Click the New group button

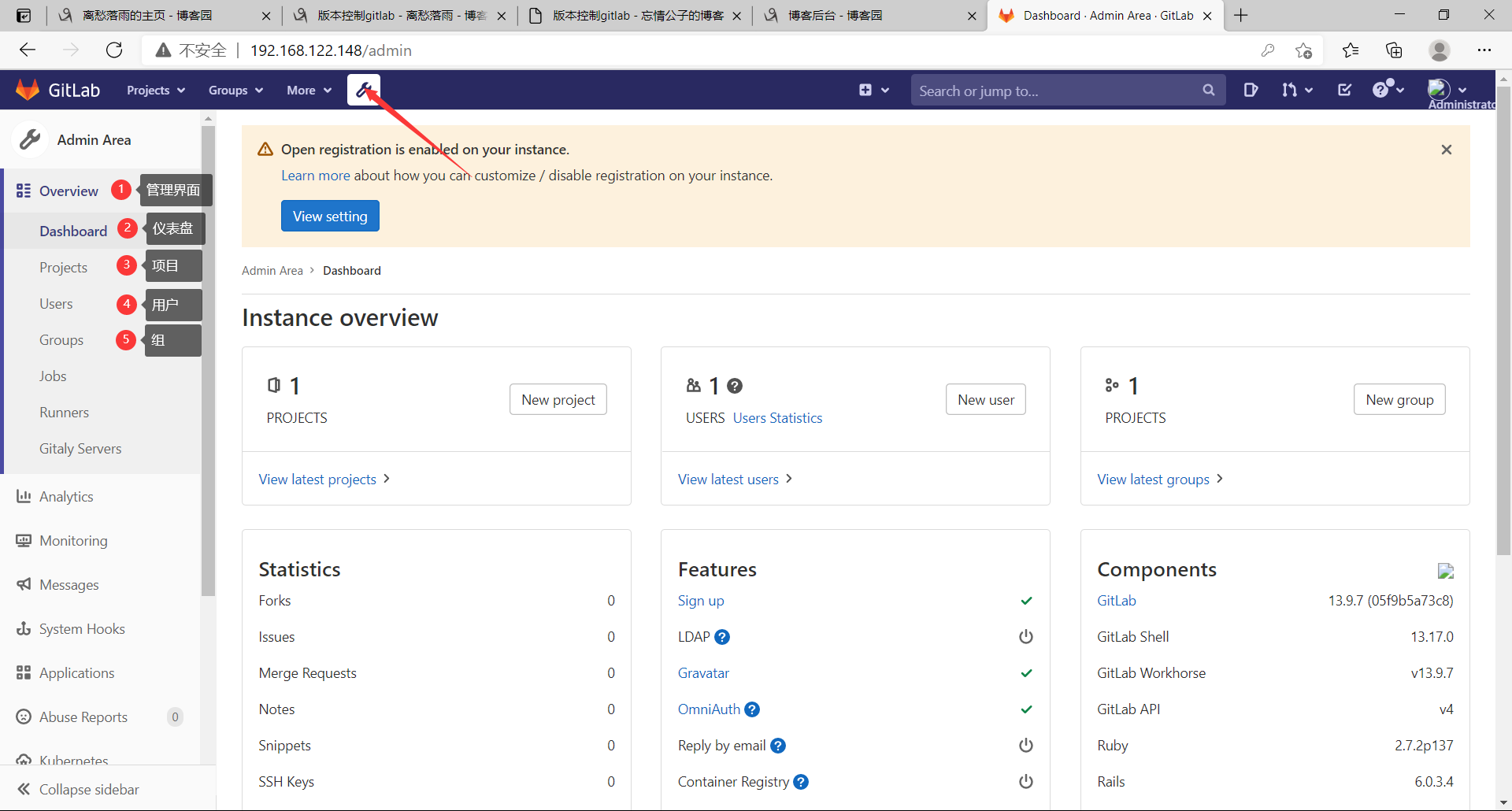(1399, 399)
